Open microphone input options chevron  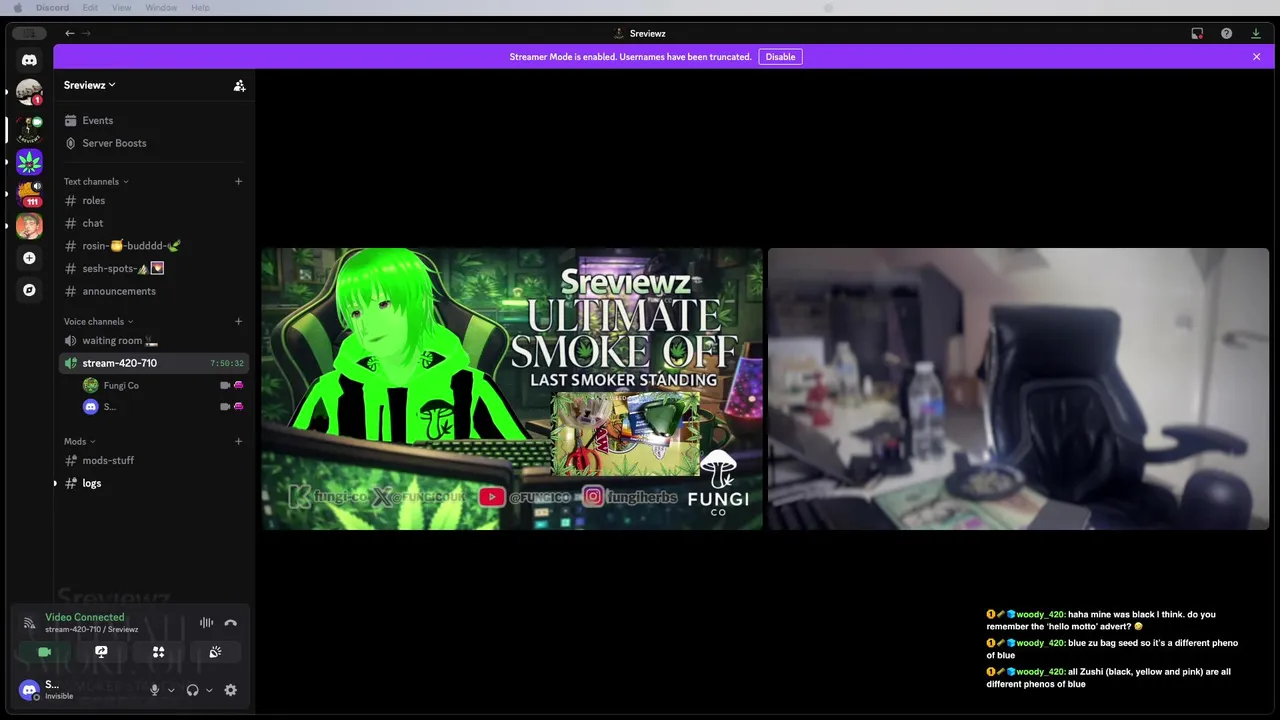coord(171,690)
